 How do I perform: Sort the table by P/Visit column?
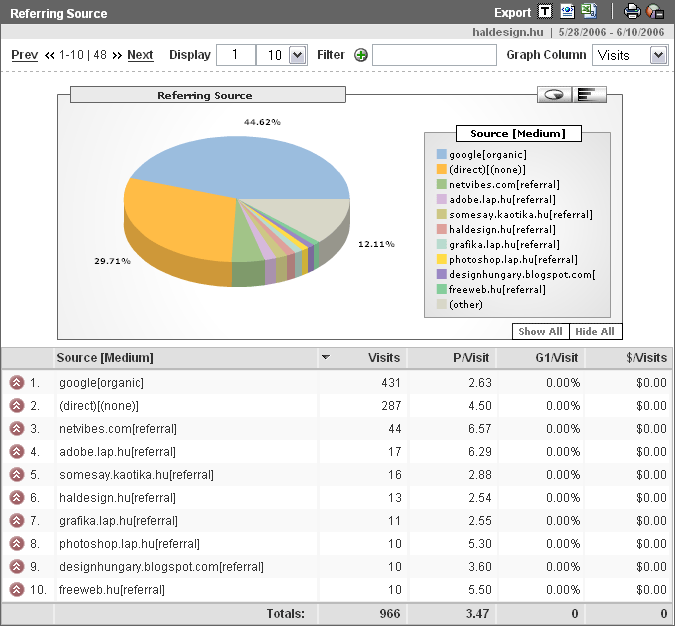click(469, 358)
